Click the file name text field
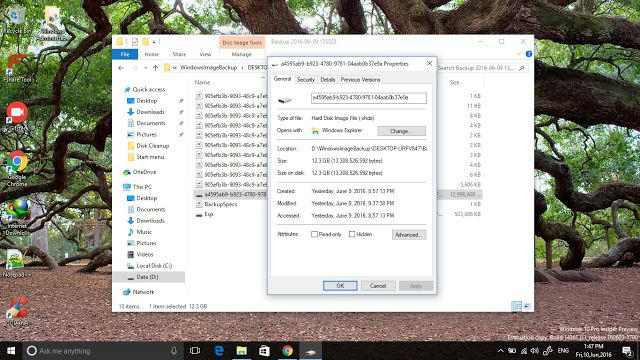 pos(369,98)
